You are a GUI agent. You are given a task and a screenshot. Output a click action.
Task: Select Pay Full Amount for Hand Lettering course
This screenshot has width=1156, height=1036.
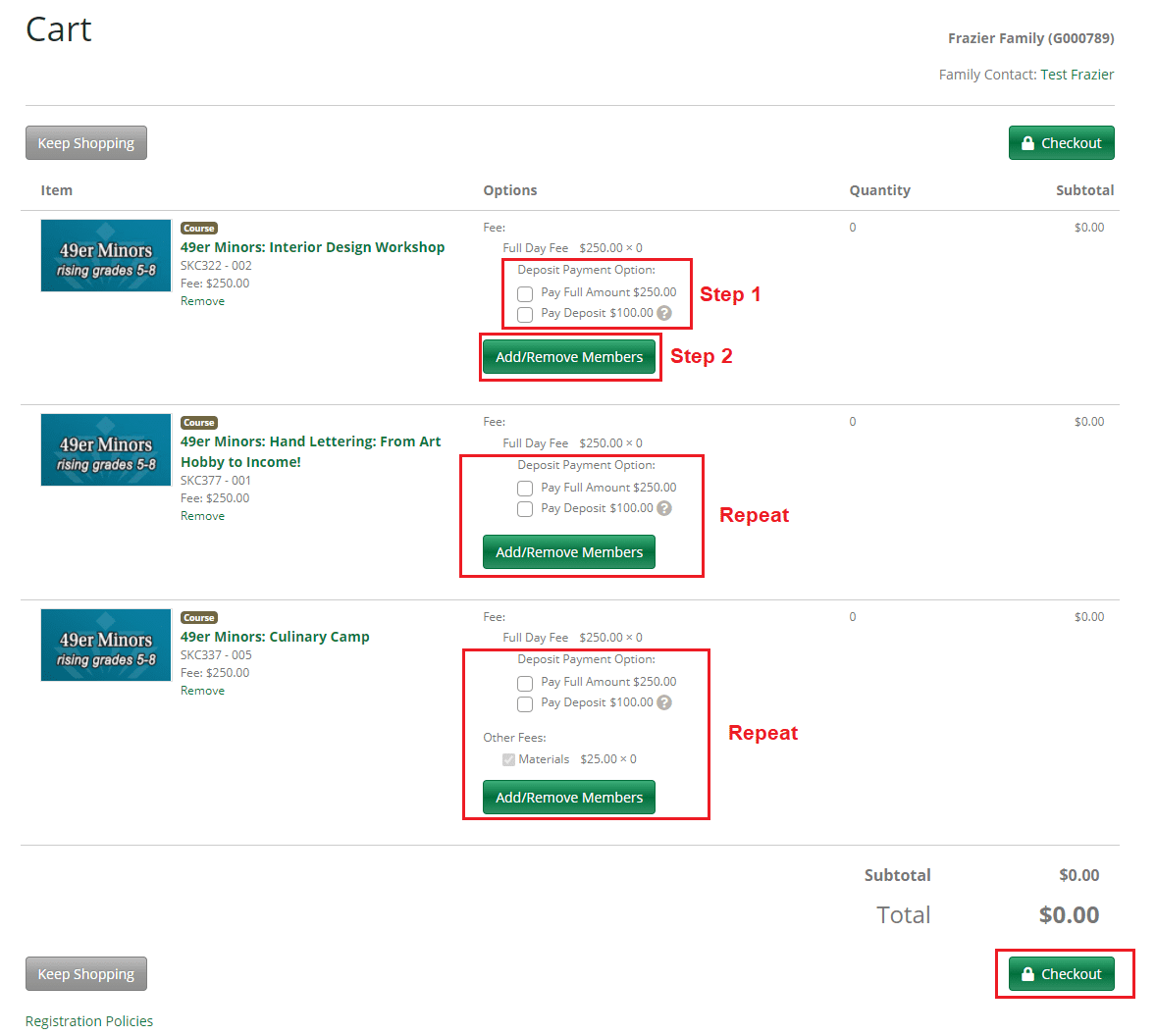pyautogui.click(x=525, y=488)
